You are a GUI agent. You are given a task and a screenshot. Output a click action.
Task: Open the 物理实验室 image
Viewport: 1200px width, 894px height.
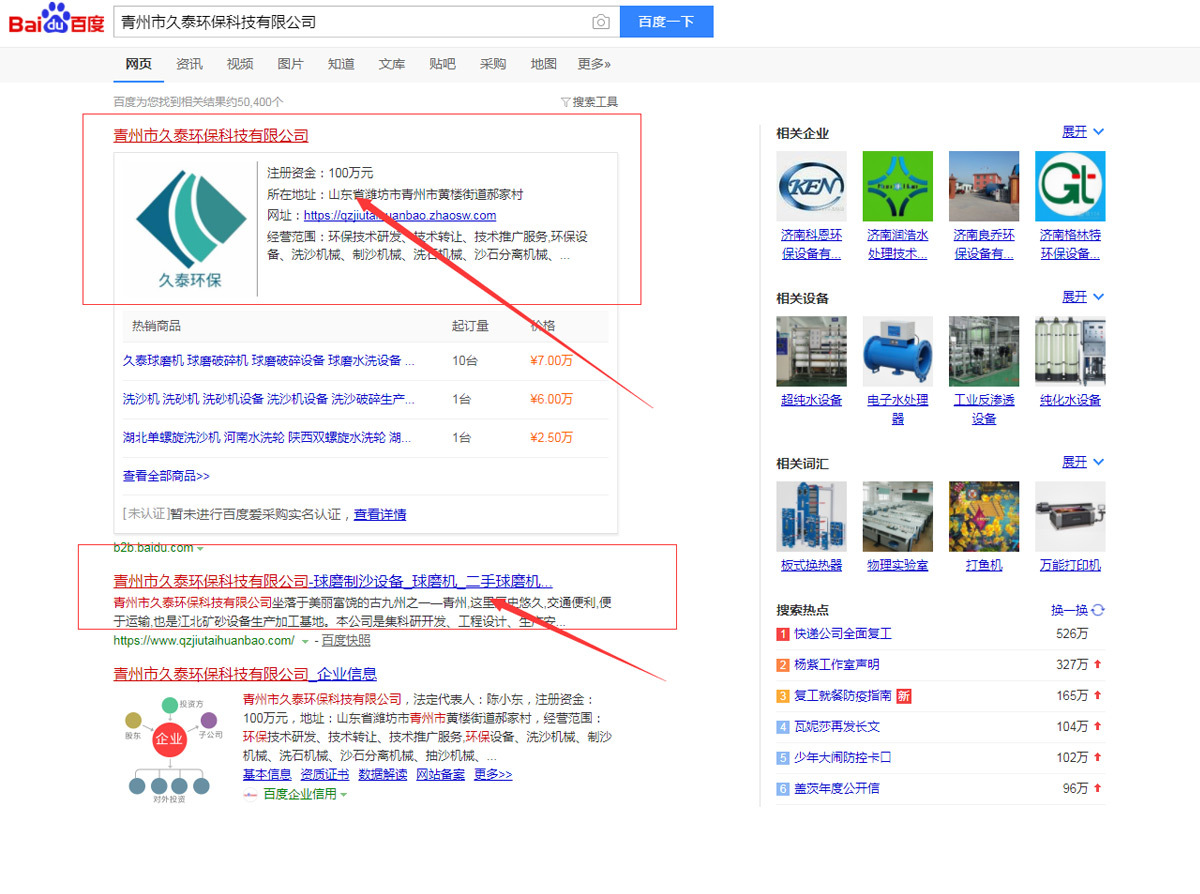tap(898, 516)
